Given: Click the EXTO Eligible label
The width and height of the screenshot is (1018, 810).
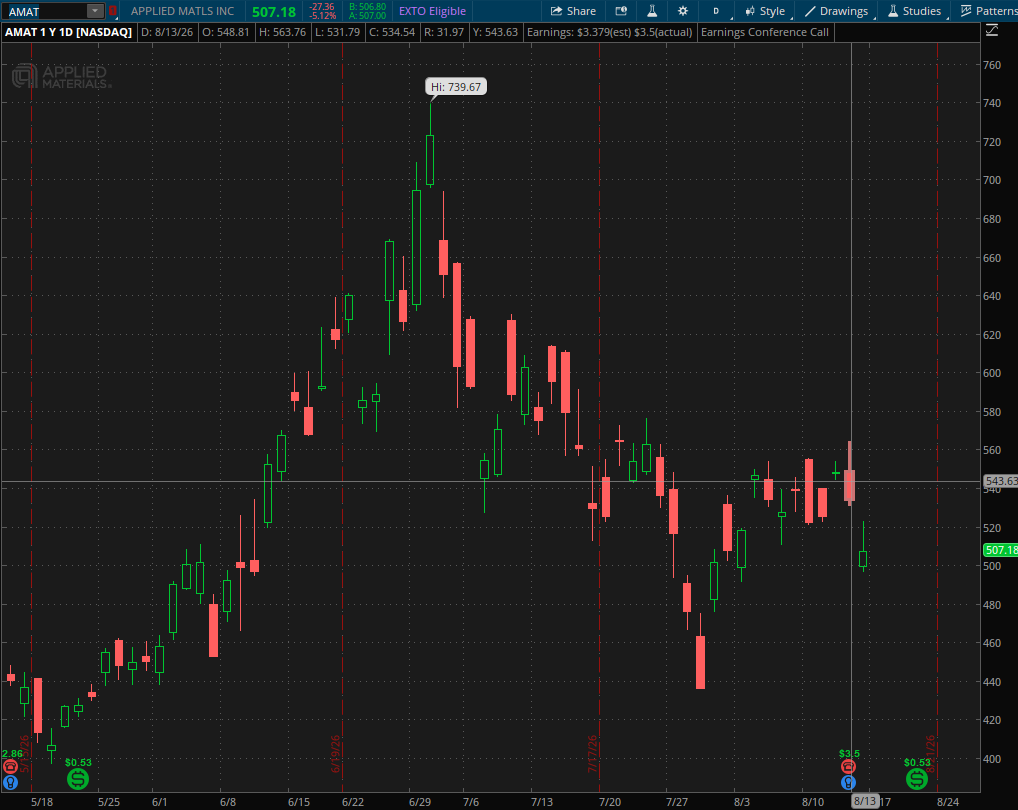Looking at the screenshot, I should [432, 11].
